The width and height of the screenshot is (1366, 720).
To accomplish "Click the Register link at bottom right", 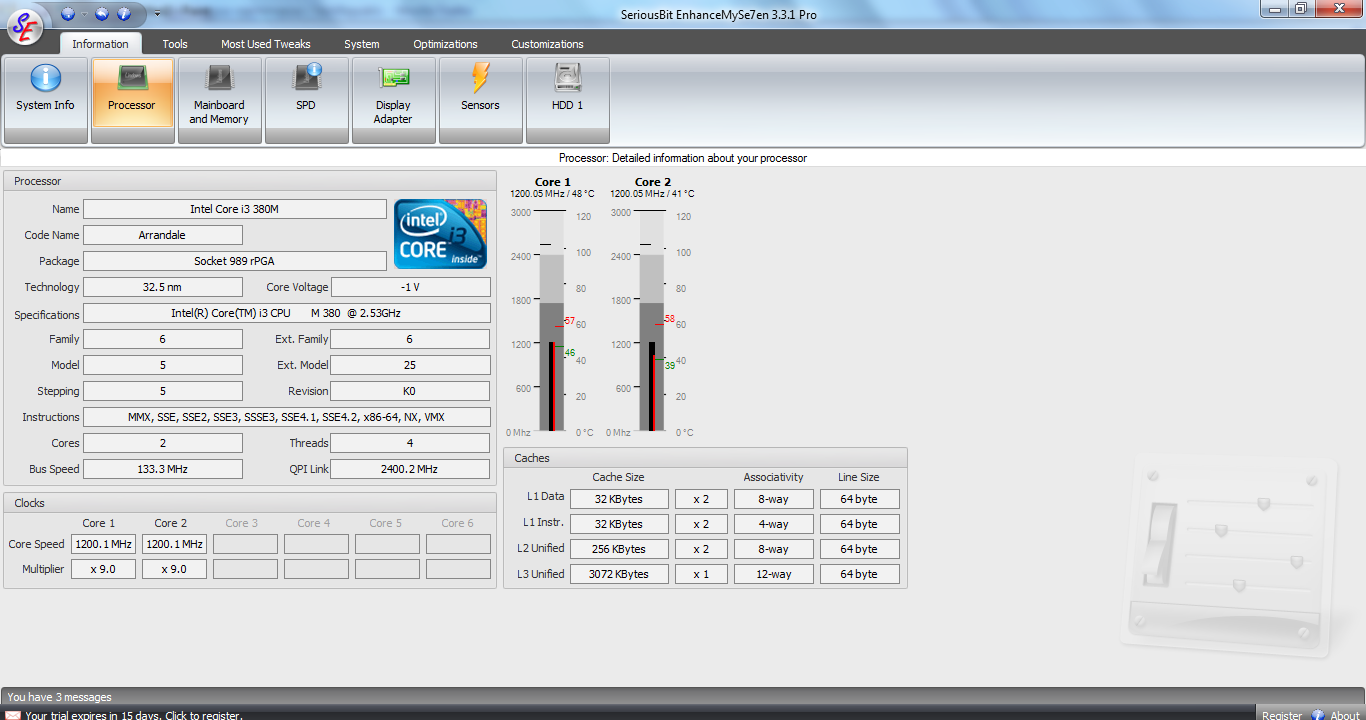I will pyautogui.click(x=1281, y=715).
